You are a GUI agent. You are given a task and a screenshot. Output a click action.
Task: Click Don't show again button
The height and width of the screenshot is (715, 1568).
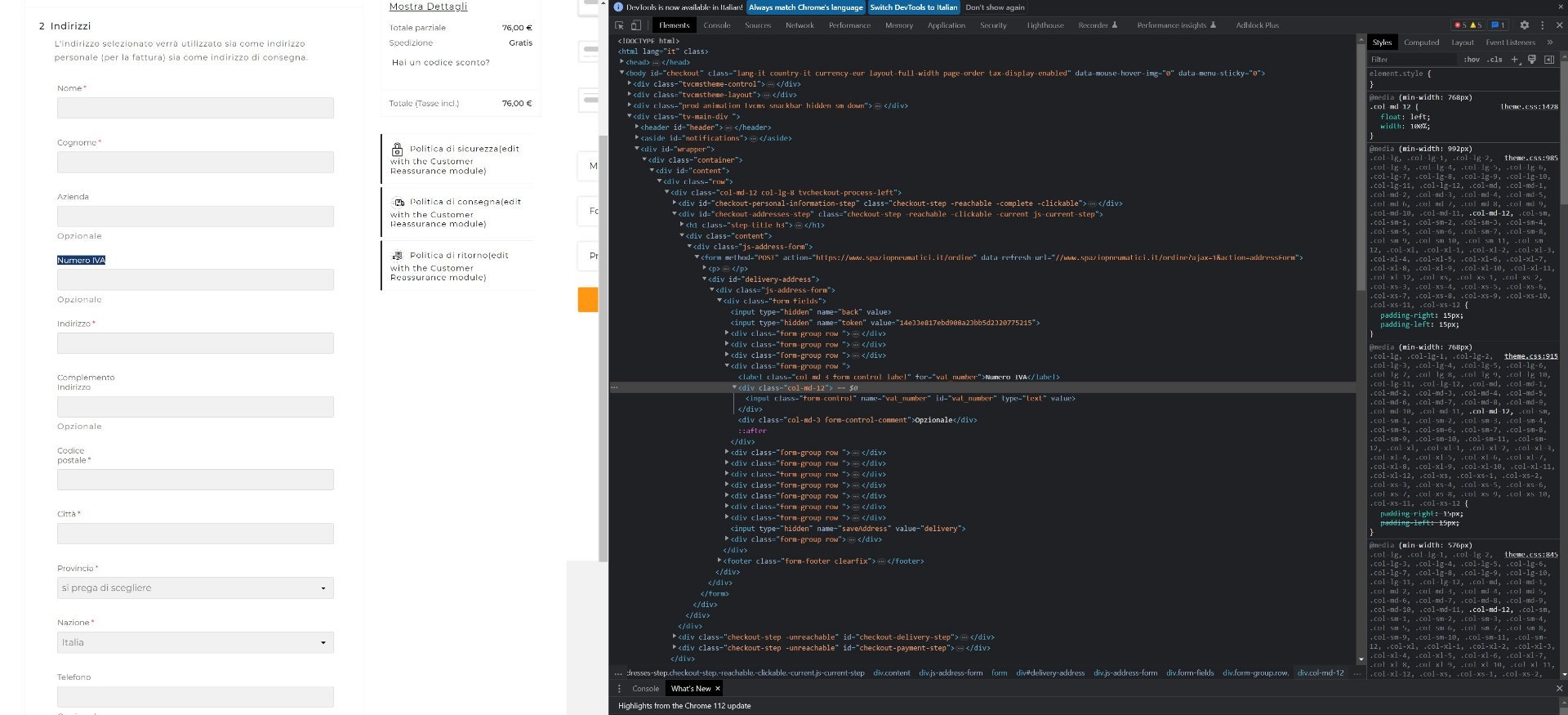pos(995,7)
